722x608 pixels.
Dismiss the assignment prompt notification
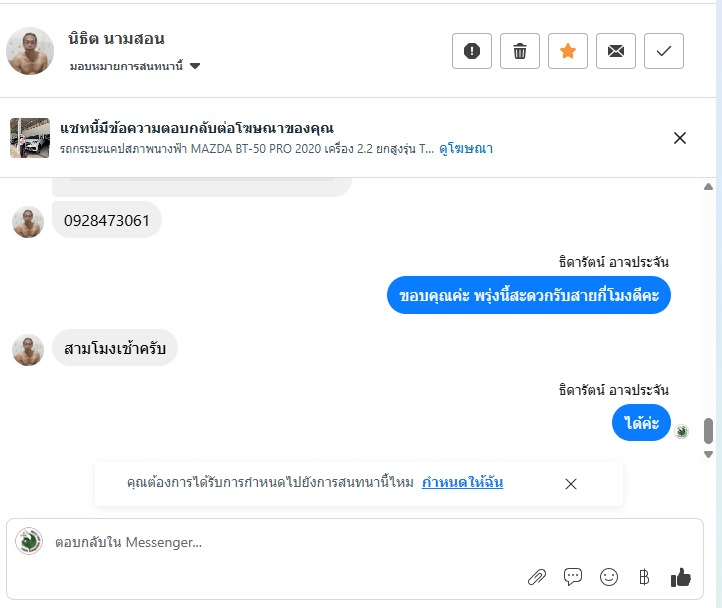point(571,484)
